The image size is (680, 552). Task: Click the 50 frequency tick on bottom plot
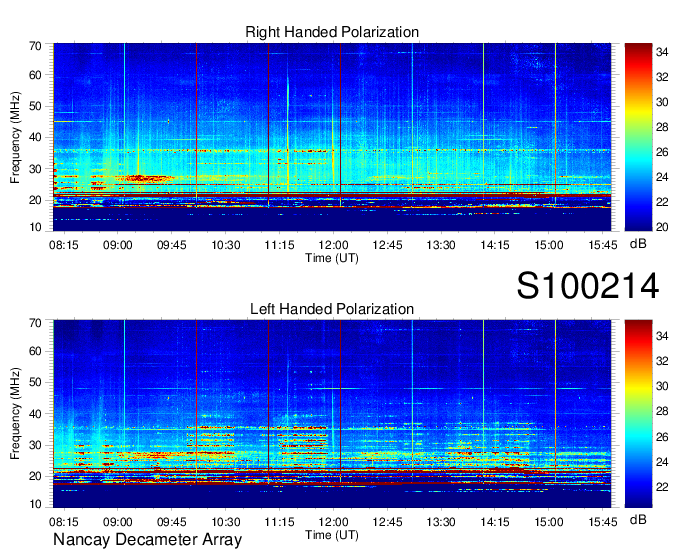pos(35,382)
